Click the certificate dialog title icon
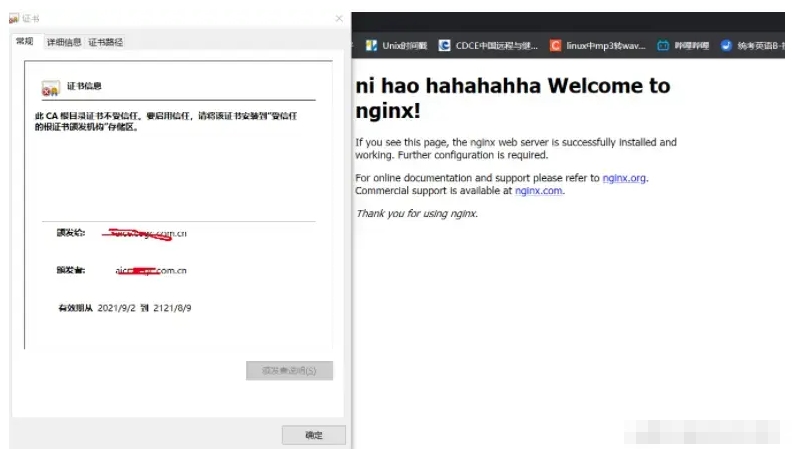The image size is (810, 449). pyautogui.click(x=14, y=19)
